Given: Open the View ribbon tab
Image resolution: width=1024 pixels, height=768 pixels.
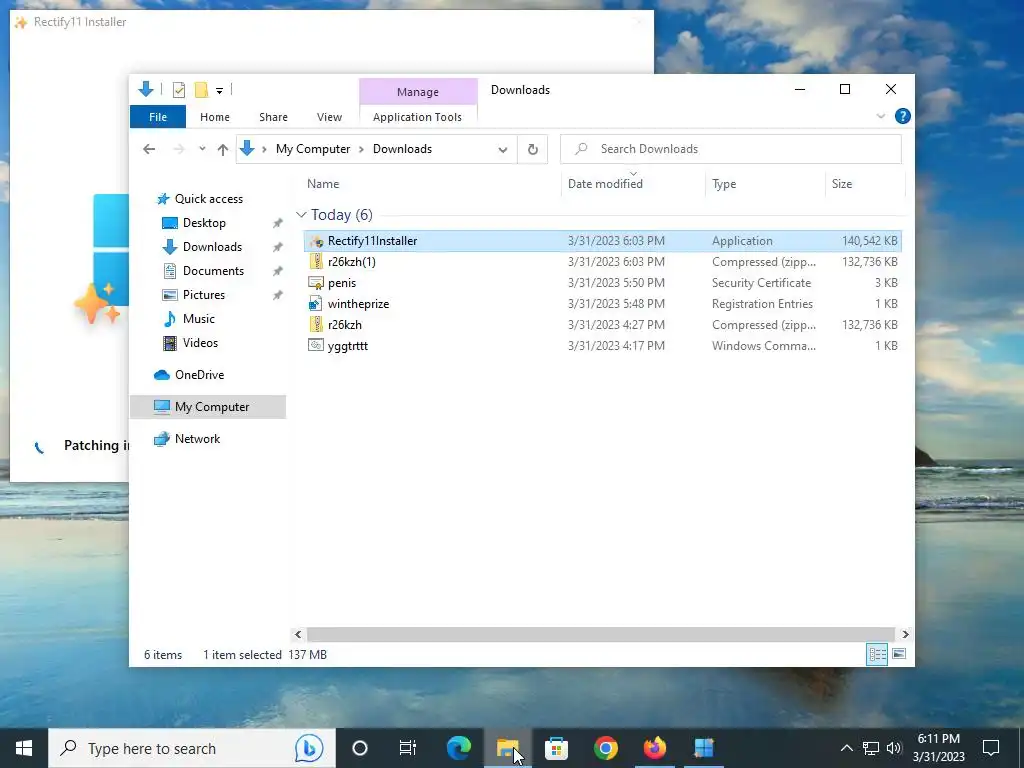Looking at the screenshot, I should pyautogui.click(x=329, y=117).
